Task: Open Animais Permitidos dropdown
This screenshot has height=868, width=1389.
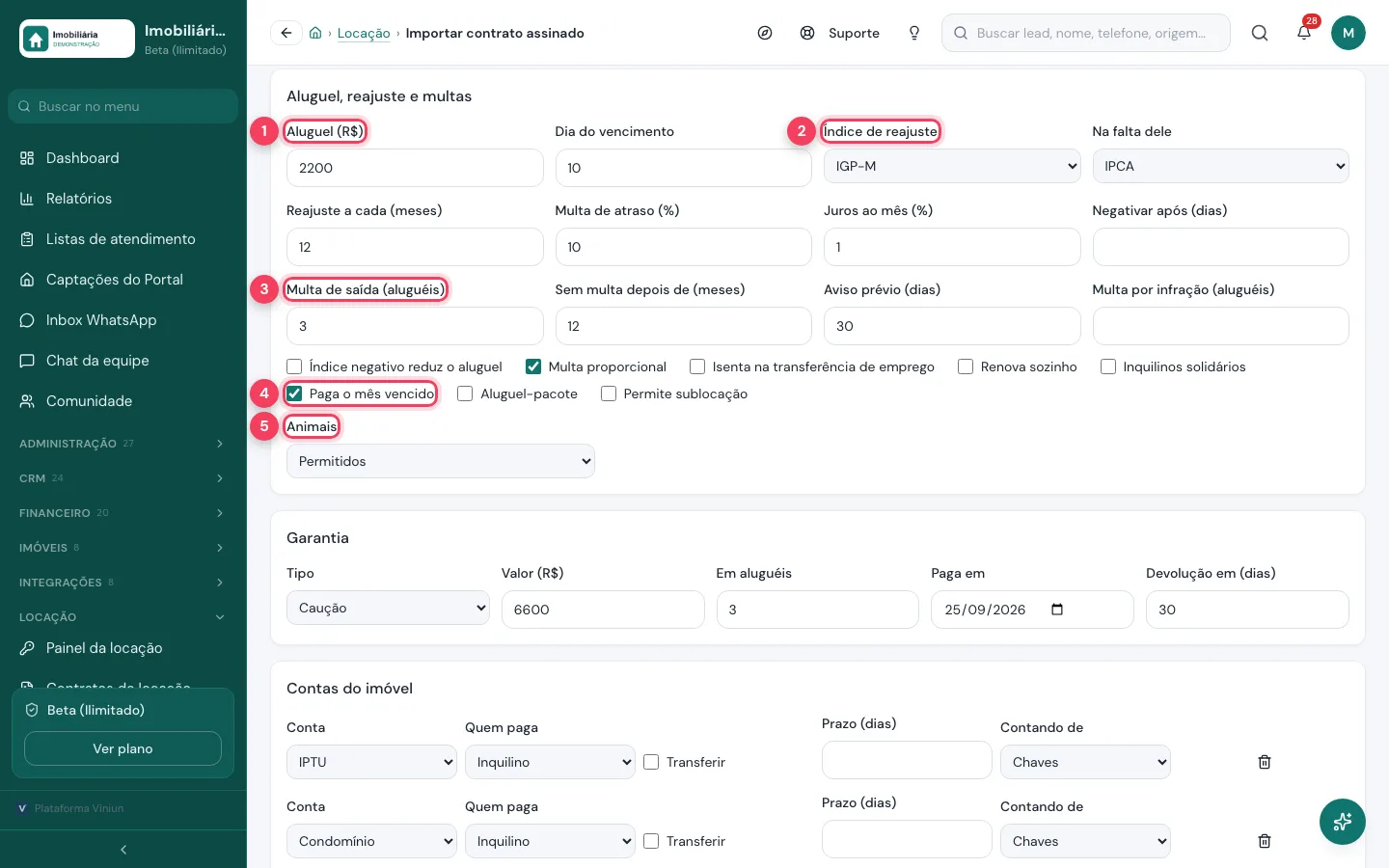Action: click(x=441, y=461)
